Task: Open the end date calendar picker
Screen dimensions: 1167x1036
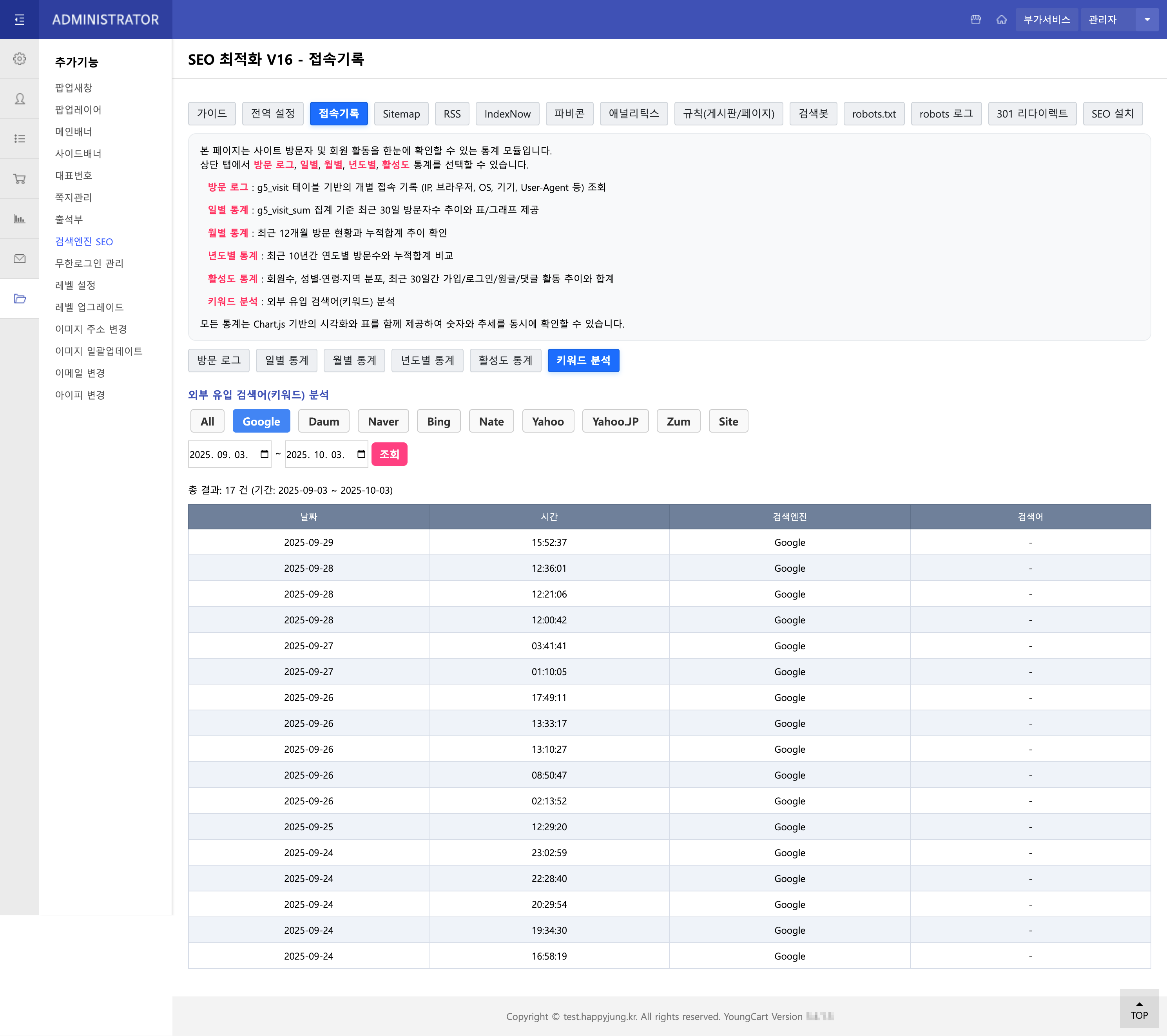Action: (x=361, y=455)
